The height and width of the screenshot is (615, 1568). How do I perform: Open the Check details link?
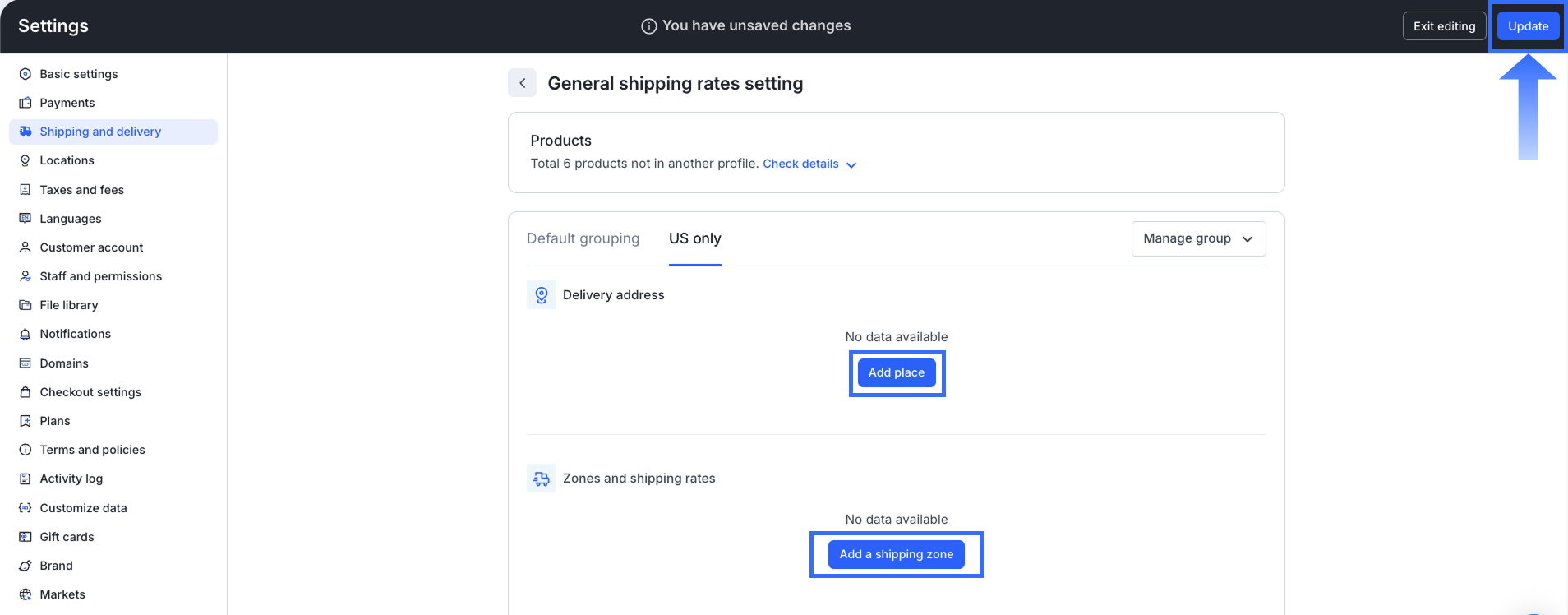(800, 164)
